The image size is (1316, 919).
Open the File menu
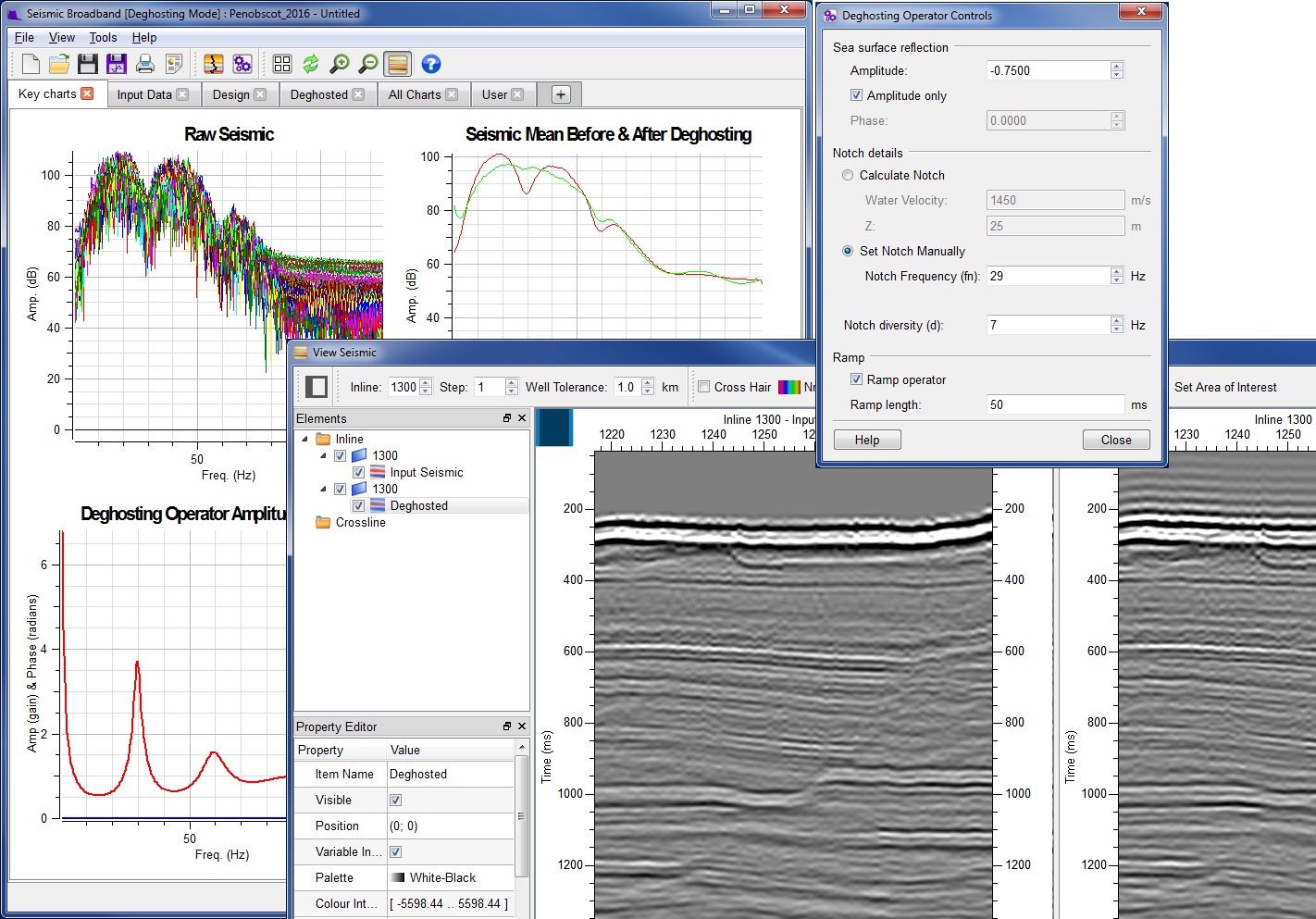[24, 37]
